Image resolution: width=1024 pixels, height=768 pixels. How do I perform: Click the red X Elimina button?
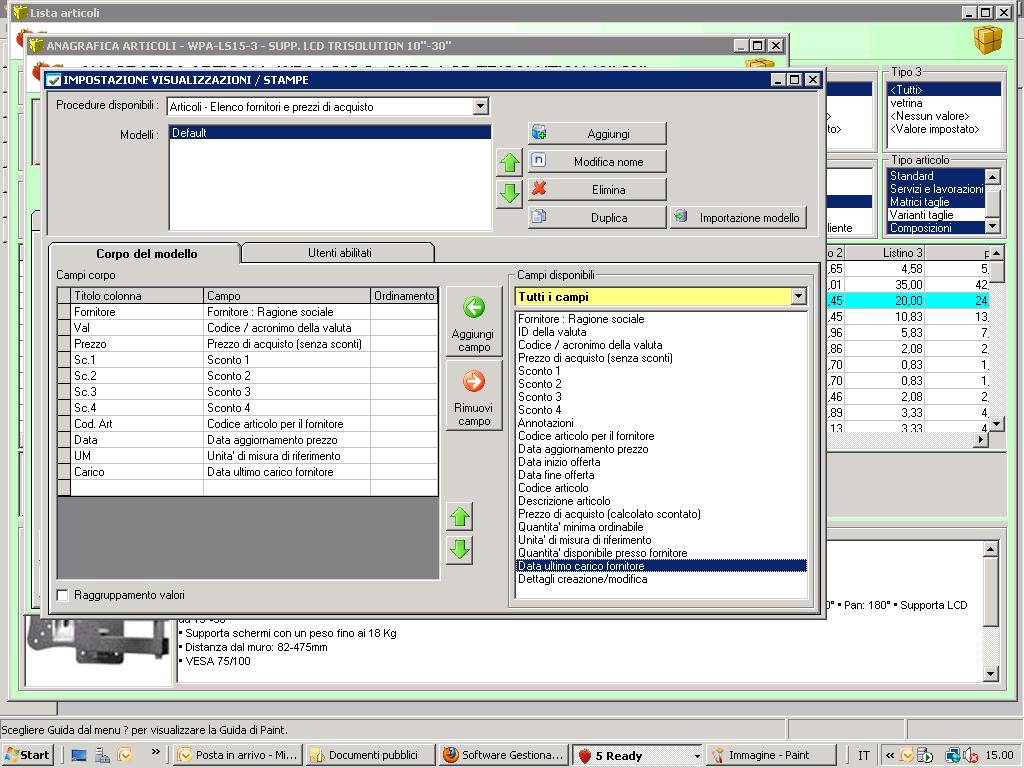tap(597, 189)
